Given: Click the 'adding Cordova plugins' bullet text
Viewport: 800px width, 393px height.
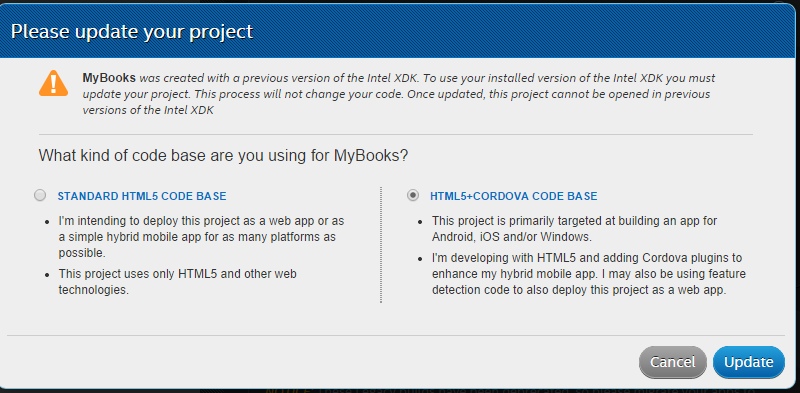Looking at the screenshot, I should click(589, 274).
